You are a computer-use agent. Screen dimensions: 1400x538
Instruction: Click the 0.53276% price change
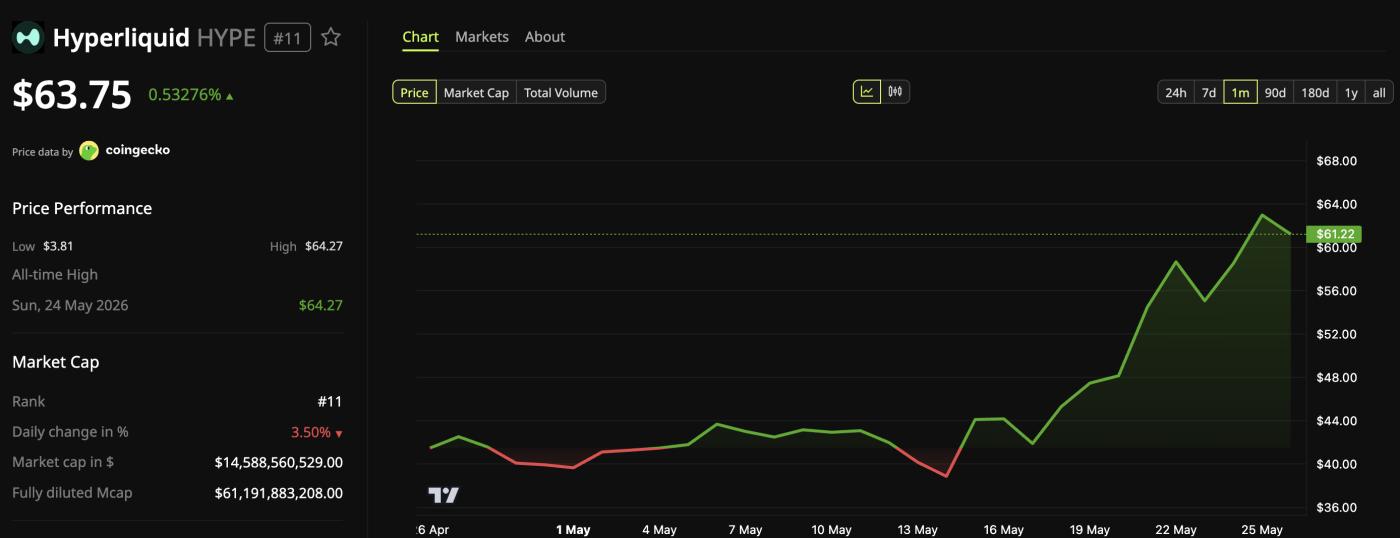click(191, 95)
